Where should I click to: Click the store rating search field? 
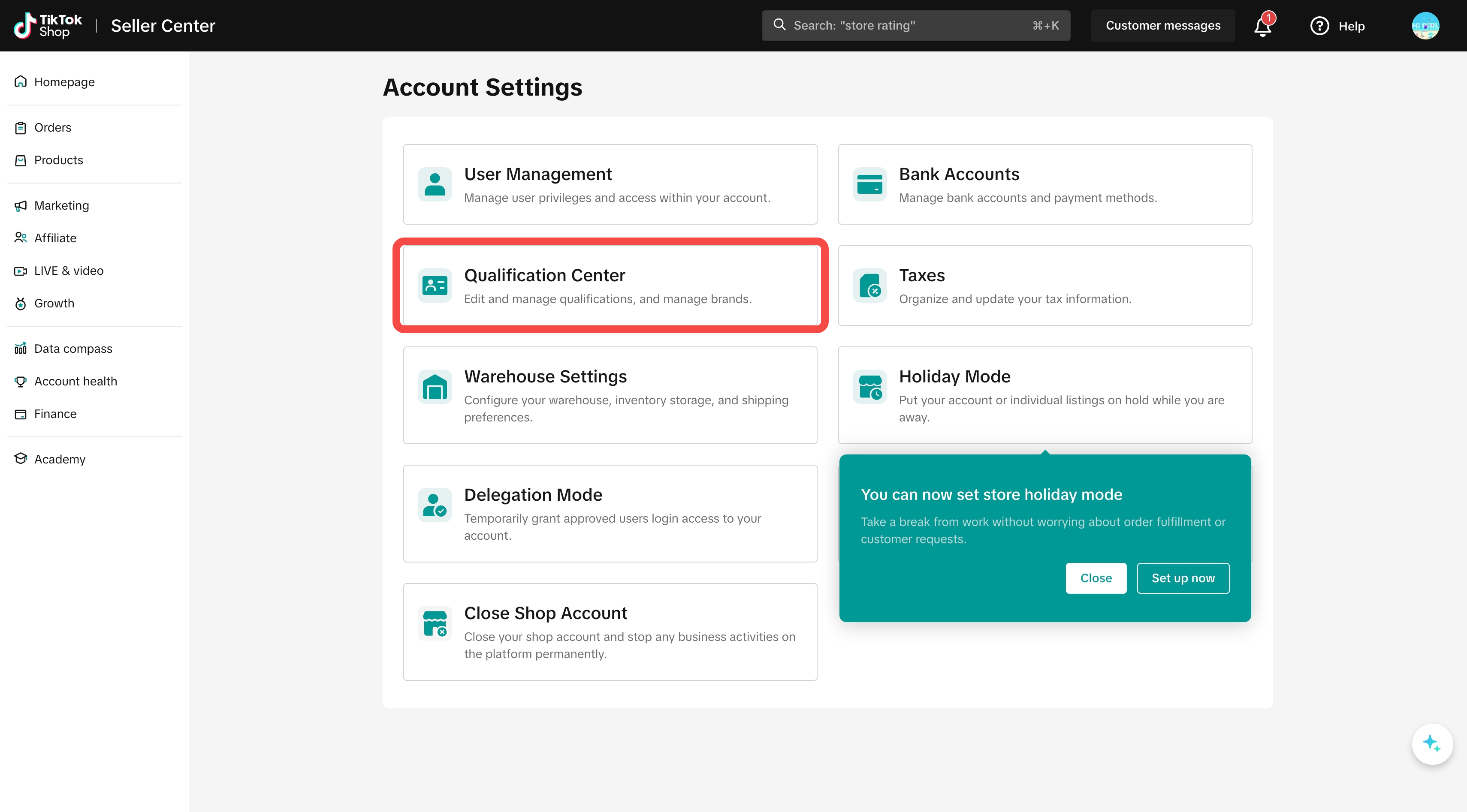point(911,26)
